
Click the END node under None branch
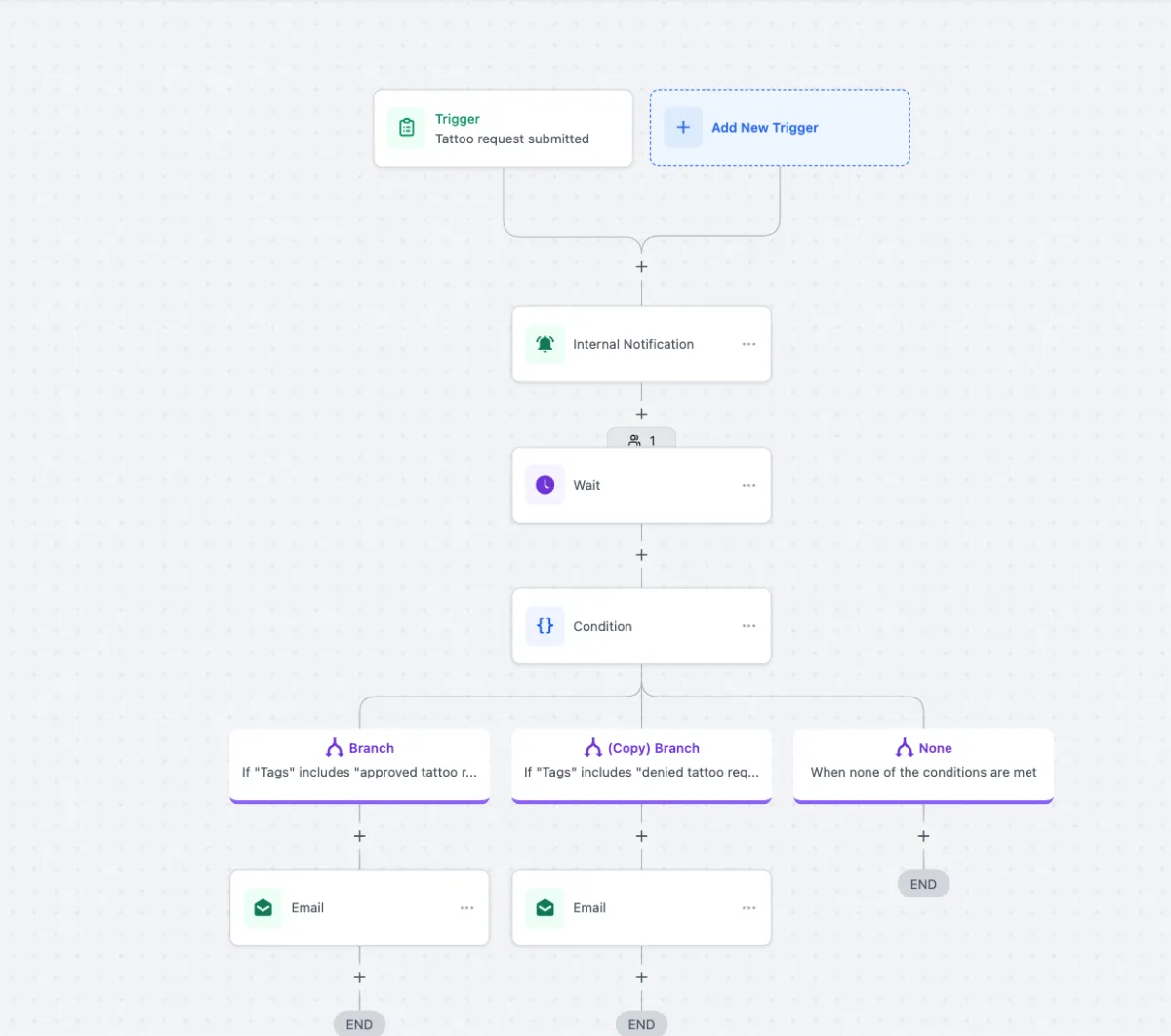click(x=923, y=884)
